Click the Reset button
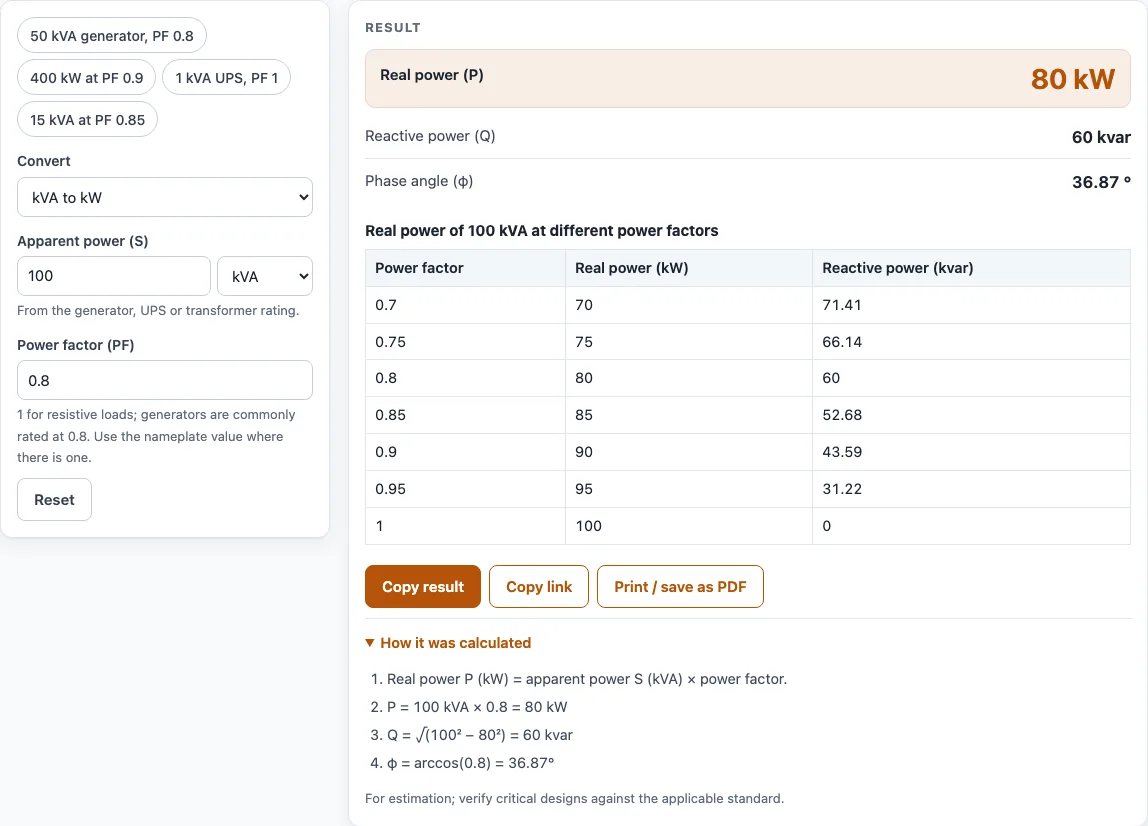The width and height of the screenshot is (1148, 826). (54, 499)
